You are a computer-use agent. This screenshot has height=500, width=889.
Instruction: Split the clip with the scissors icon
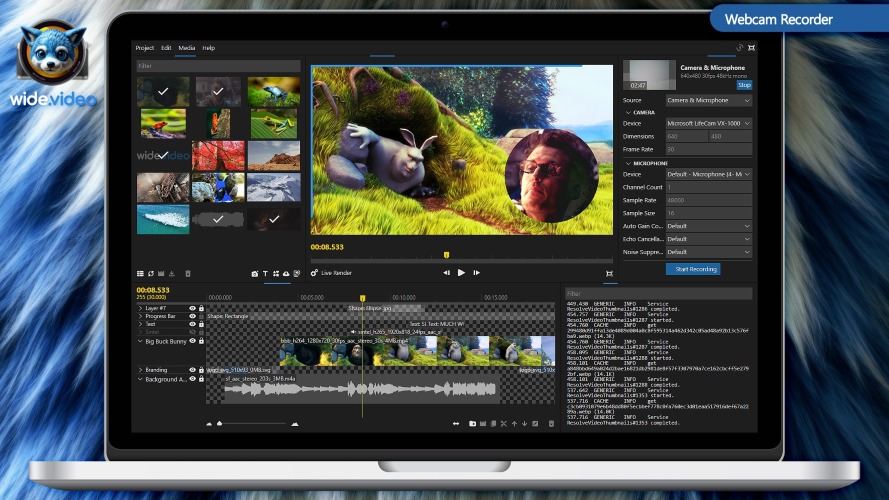point(503,423)
